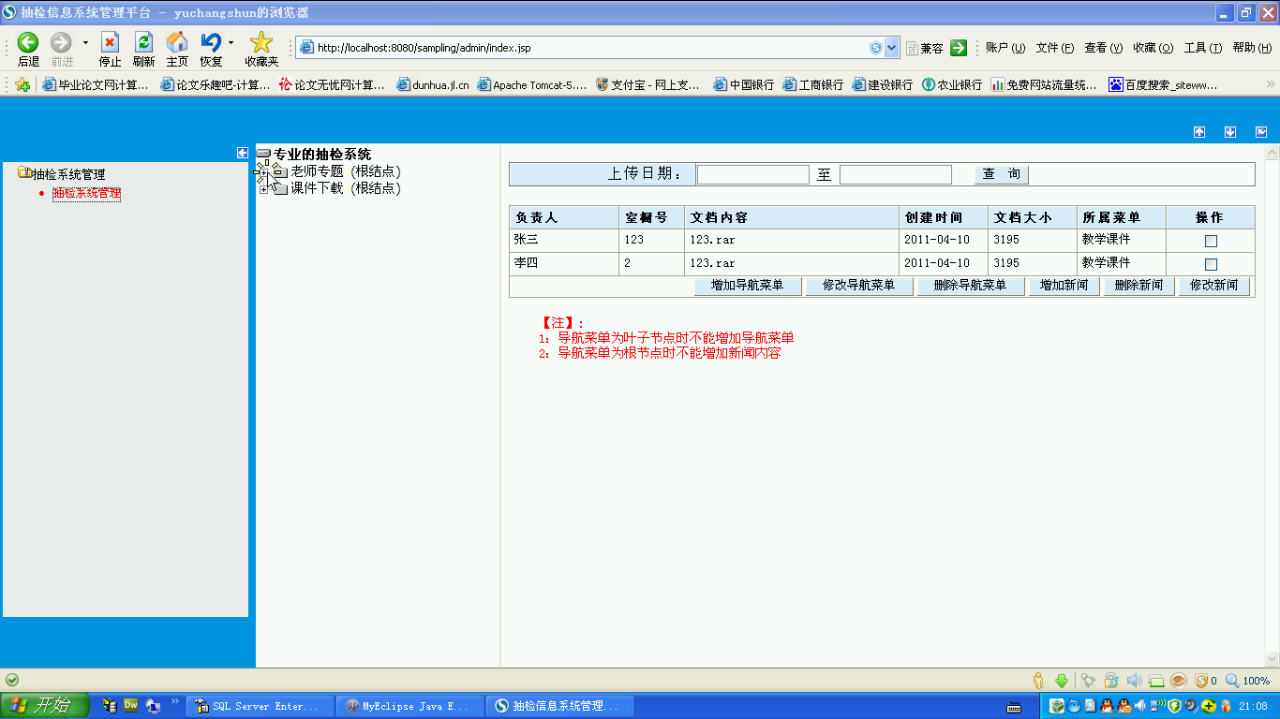Select the 专业的抽检系统 tree root

[322, 155]
